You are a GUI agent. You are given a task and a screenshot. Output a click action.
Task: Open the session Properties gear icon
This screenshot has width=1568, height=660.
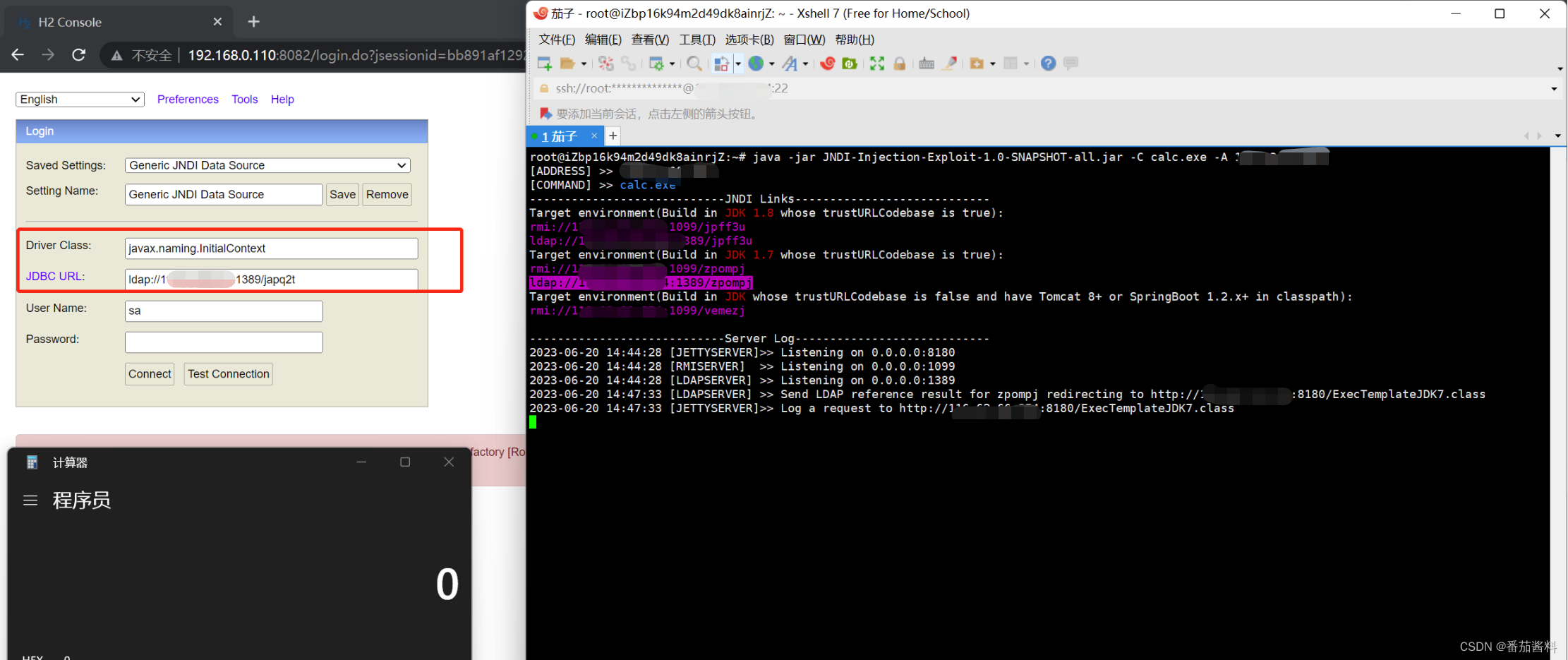pos(656,64)
